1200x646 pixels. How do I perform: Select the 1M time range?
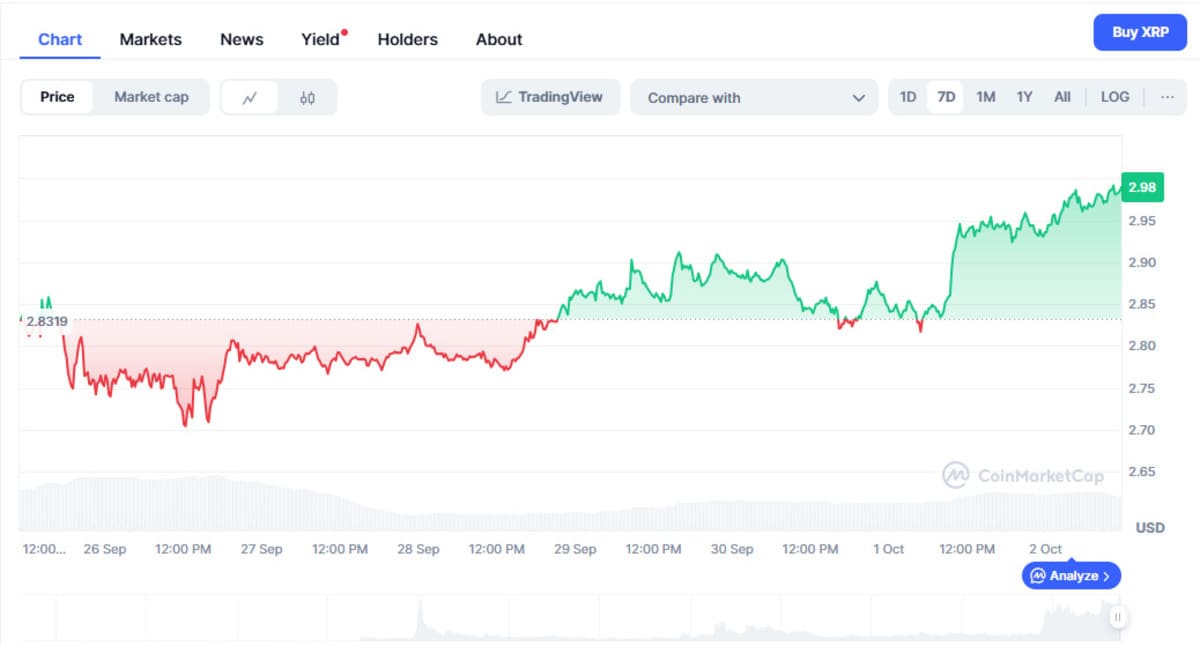tap(986, 97)
